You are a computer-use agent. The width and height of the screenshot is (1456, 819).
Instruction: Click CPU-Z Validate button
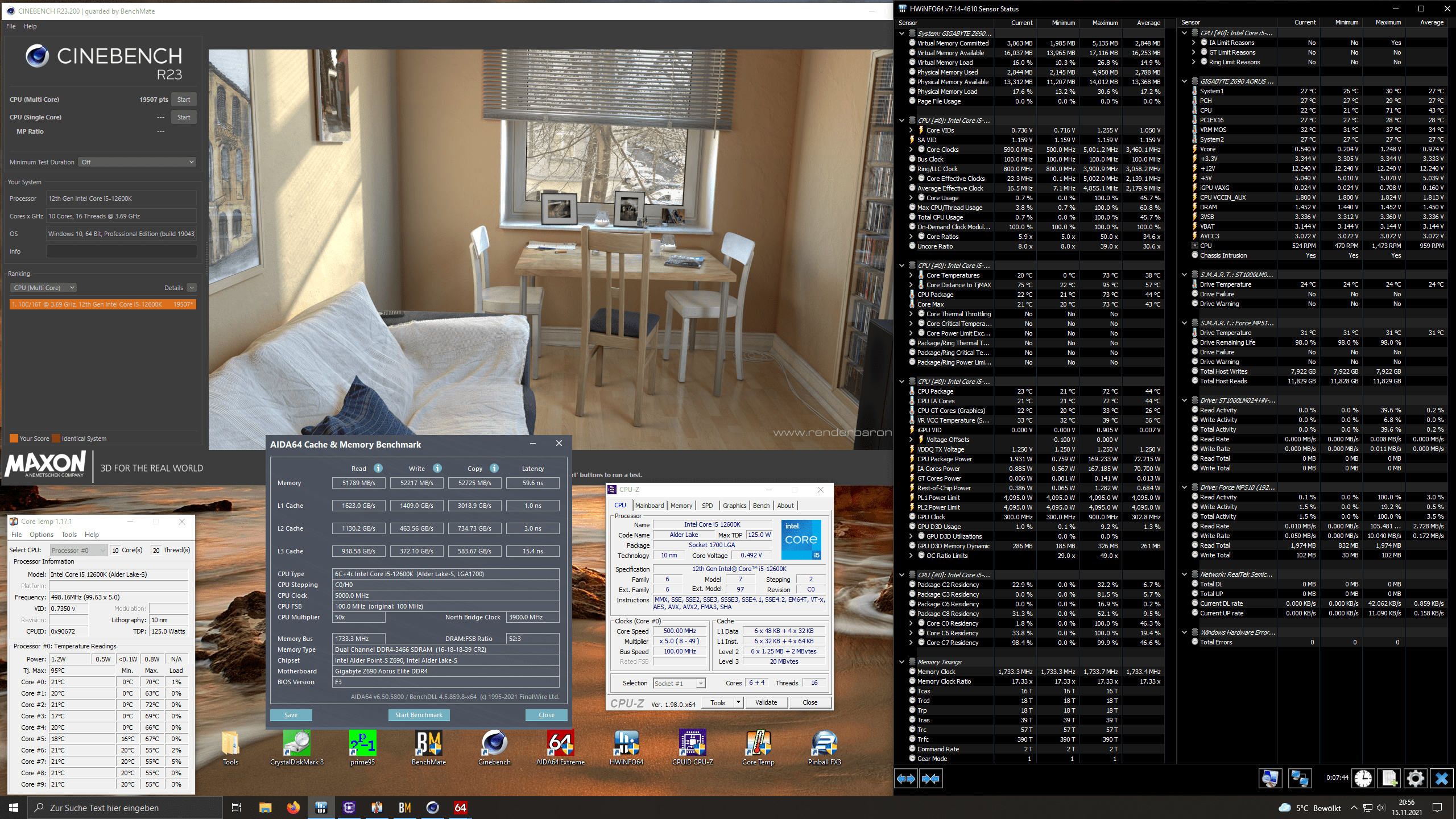(766, 702)
